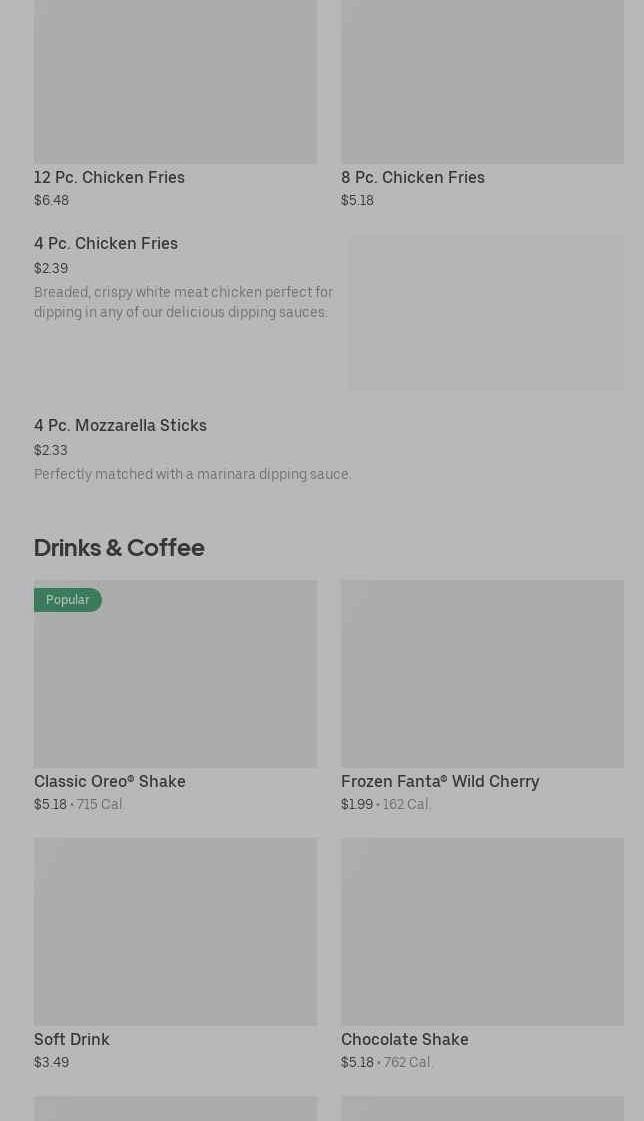The width and height of the screenshot is (644, 1121).
Task: Click the green Popular badge
Action: [x=68, y=600]
